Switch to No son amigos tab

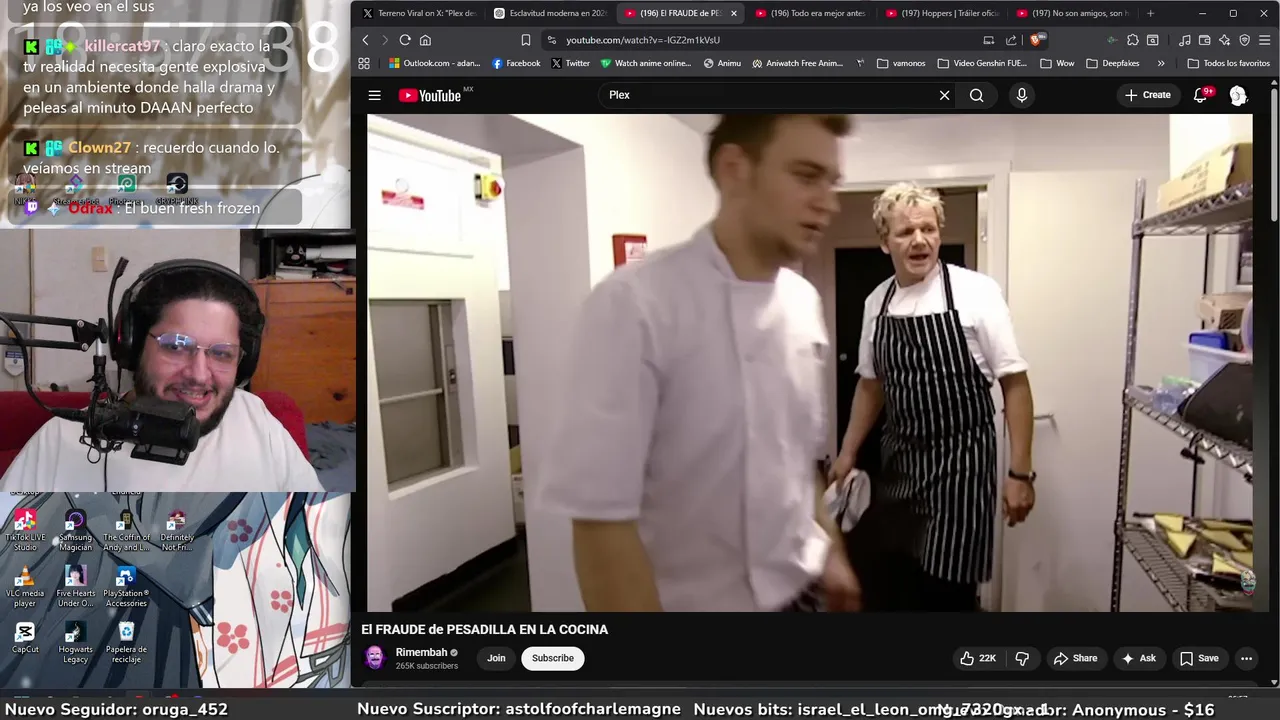tap(1073, 13)
